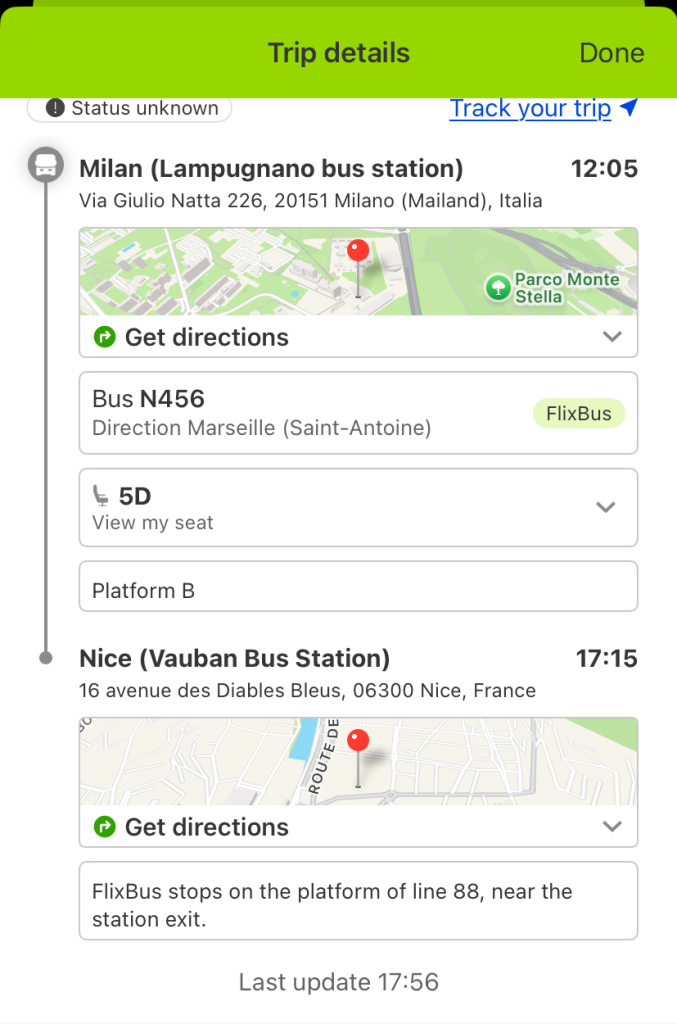Tap the Status unknown pill

(130, 108)
